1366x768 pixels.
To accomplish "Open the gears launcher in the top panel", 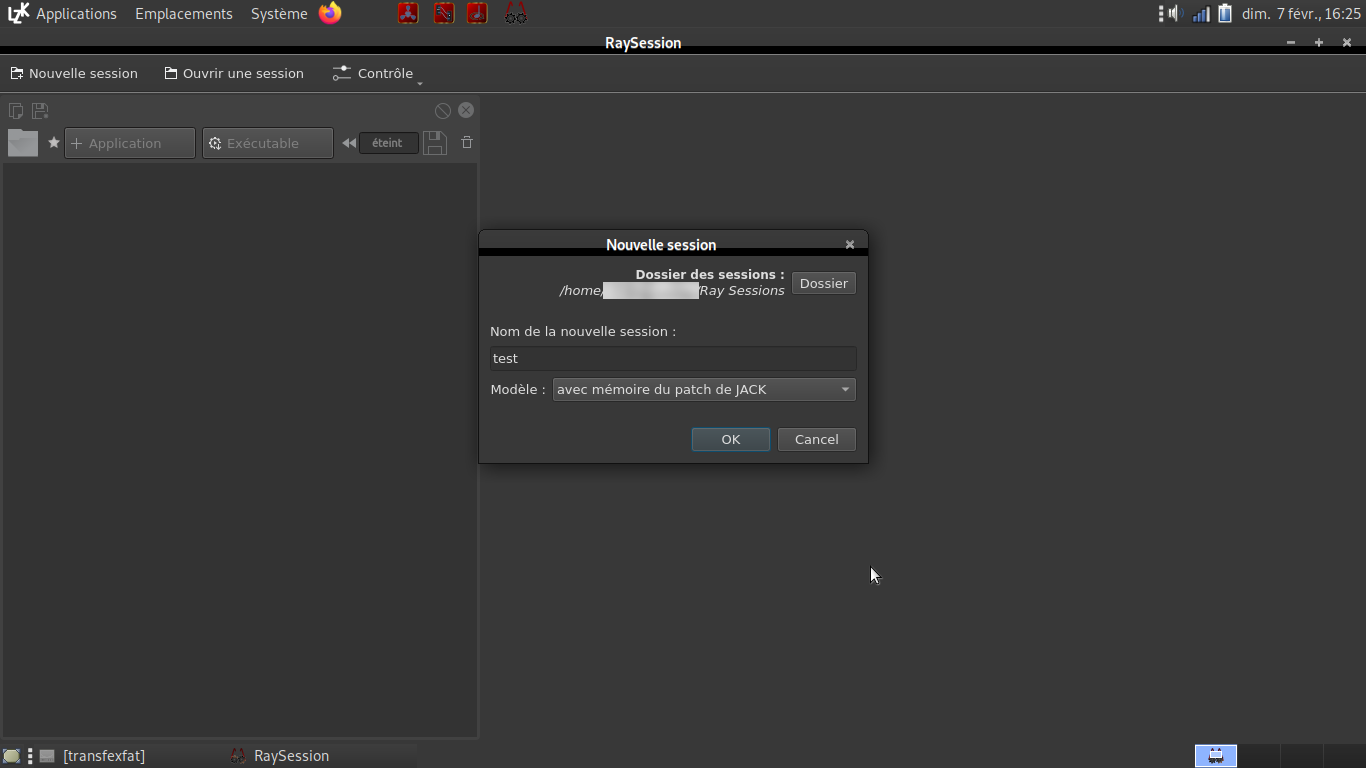I will point(515,13).
